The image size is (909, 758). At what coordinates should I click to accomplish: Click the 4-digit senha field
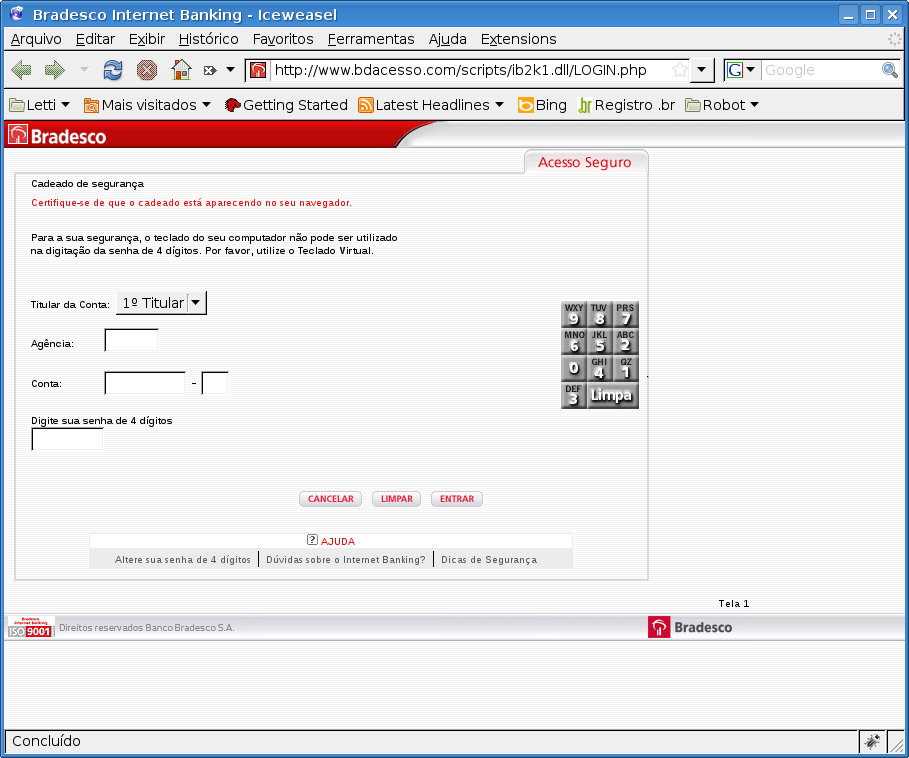67,439
